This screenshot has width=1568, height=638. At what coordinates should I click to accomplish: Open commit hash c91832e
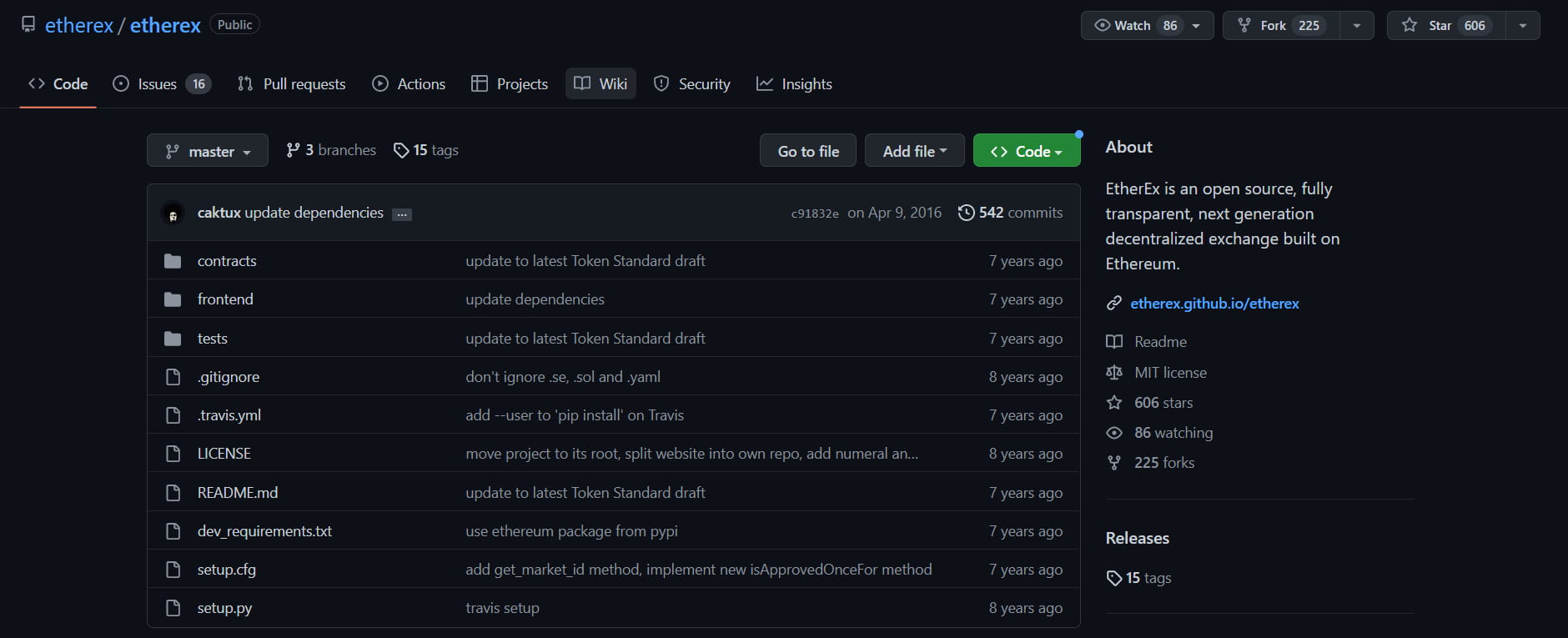[815, 214]
